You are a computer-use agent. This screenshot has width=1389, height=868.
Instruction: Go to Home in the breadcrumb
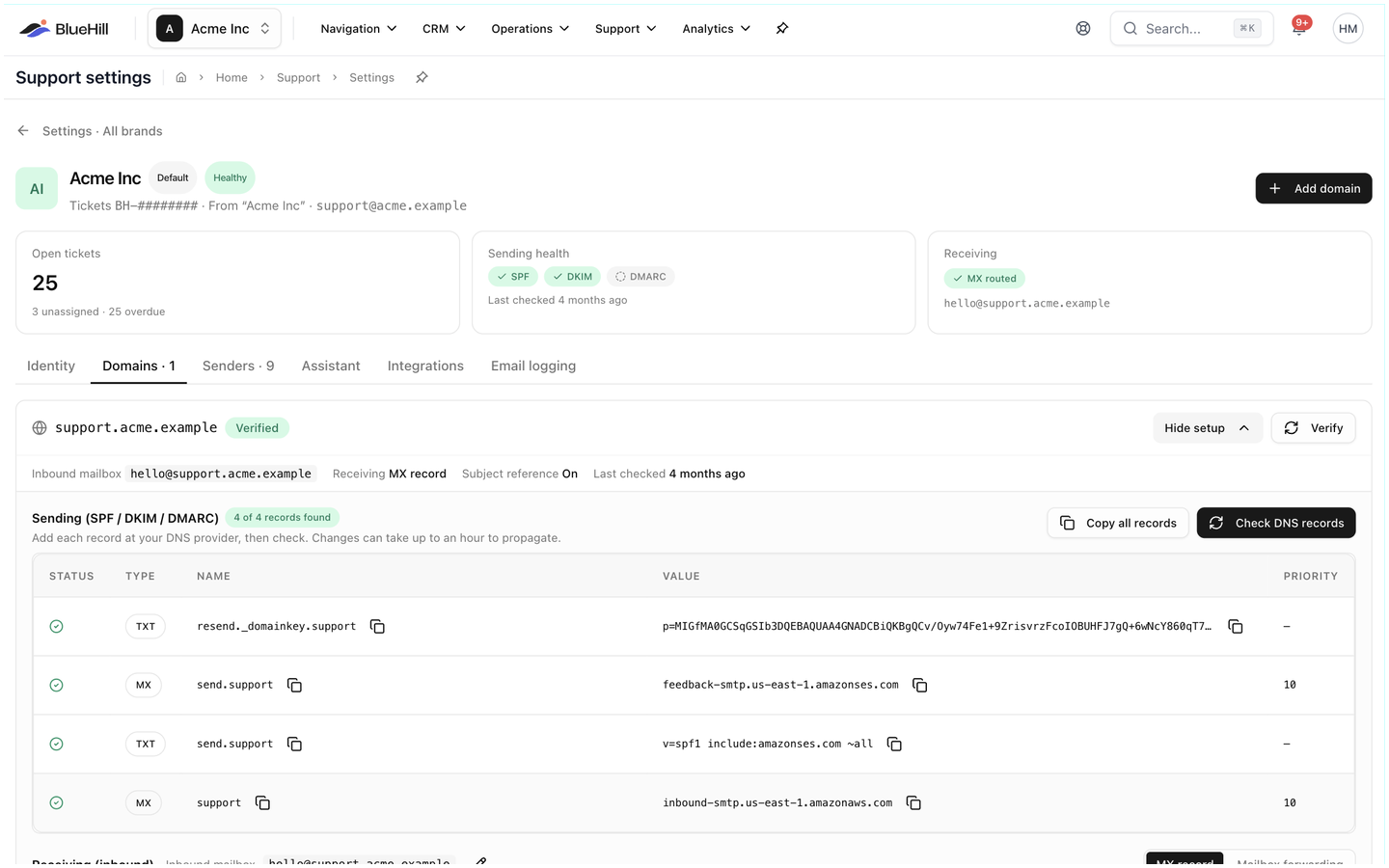pyautogui.click(x=231, y=77)
